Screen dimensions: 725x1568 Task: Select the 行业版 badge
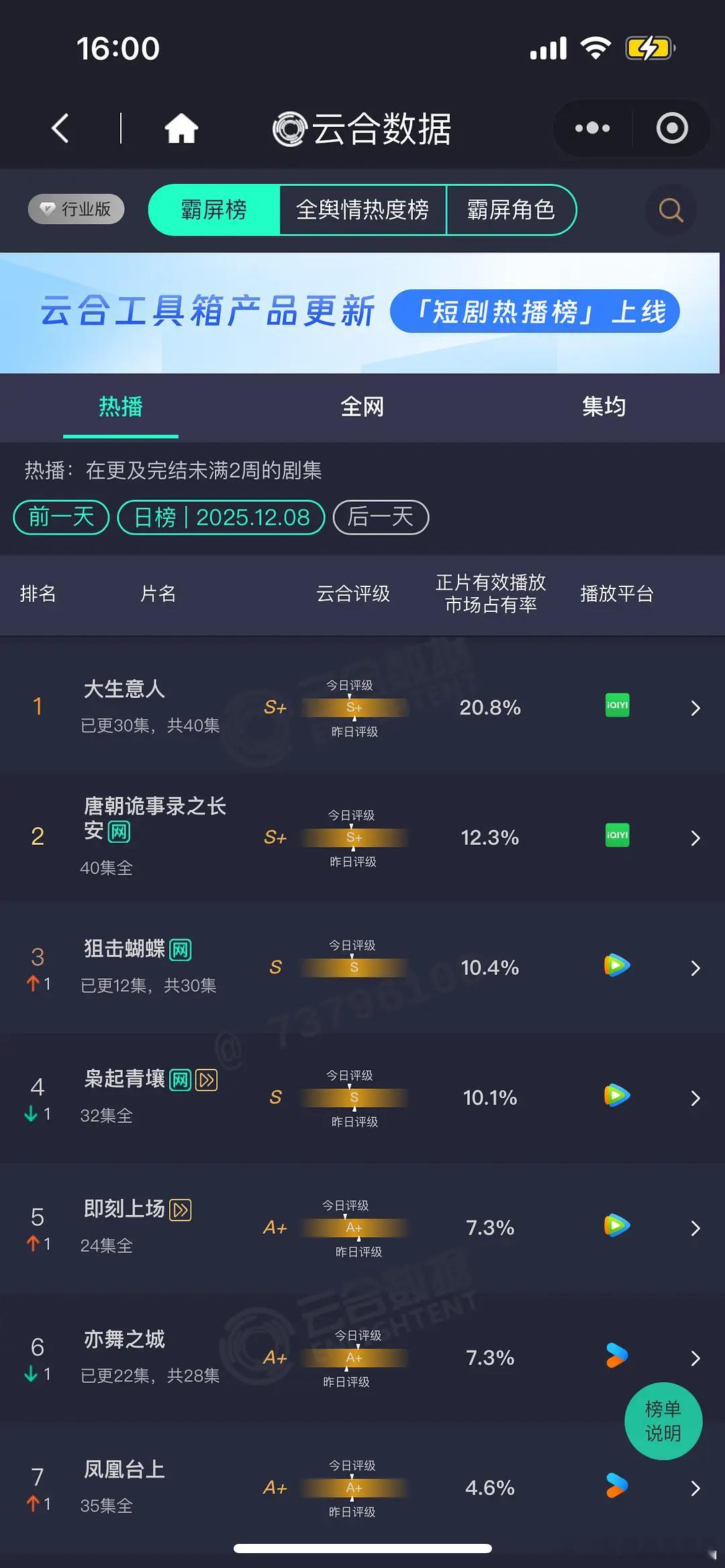(75, 209)
